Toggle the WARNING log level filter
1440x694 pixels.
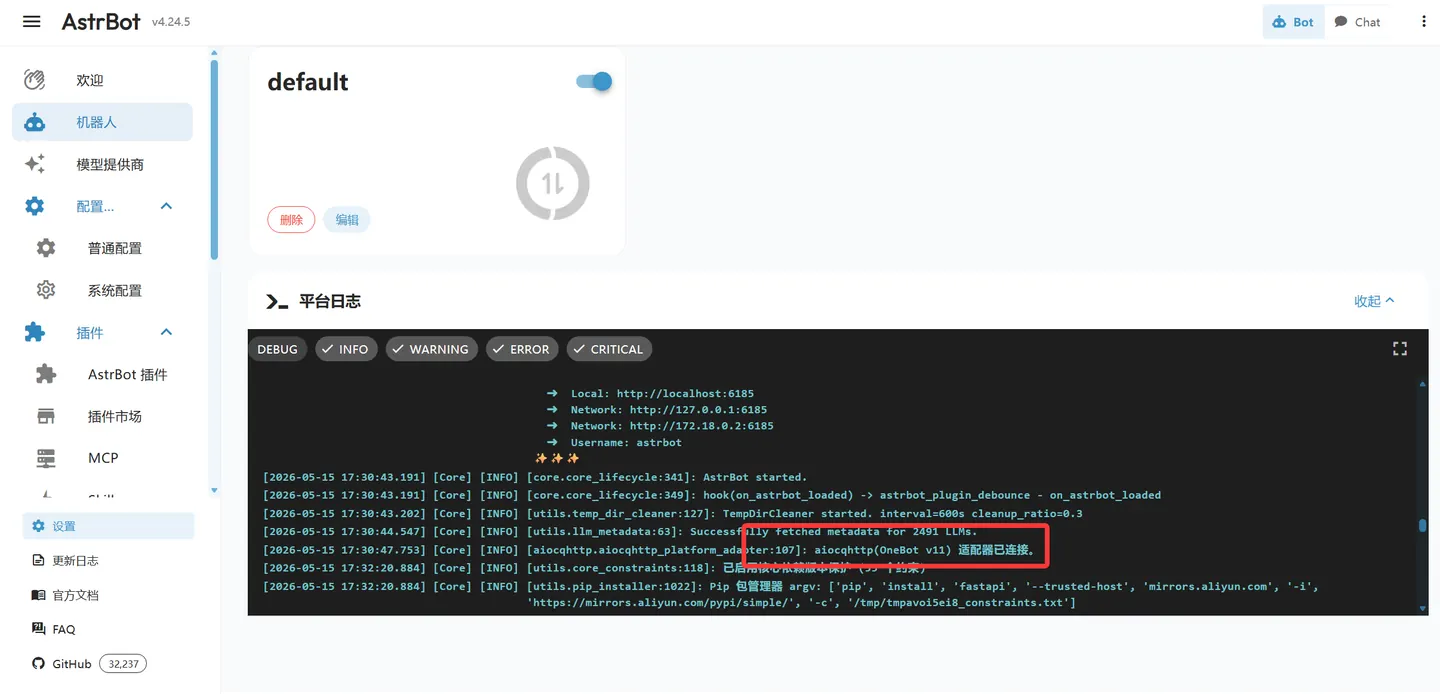pyautogui.click(x=431, y=349)
